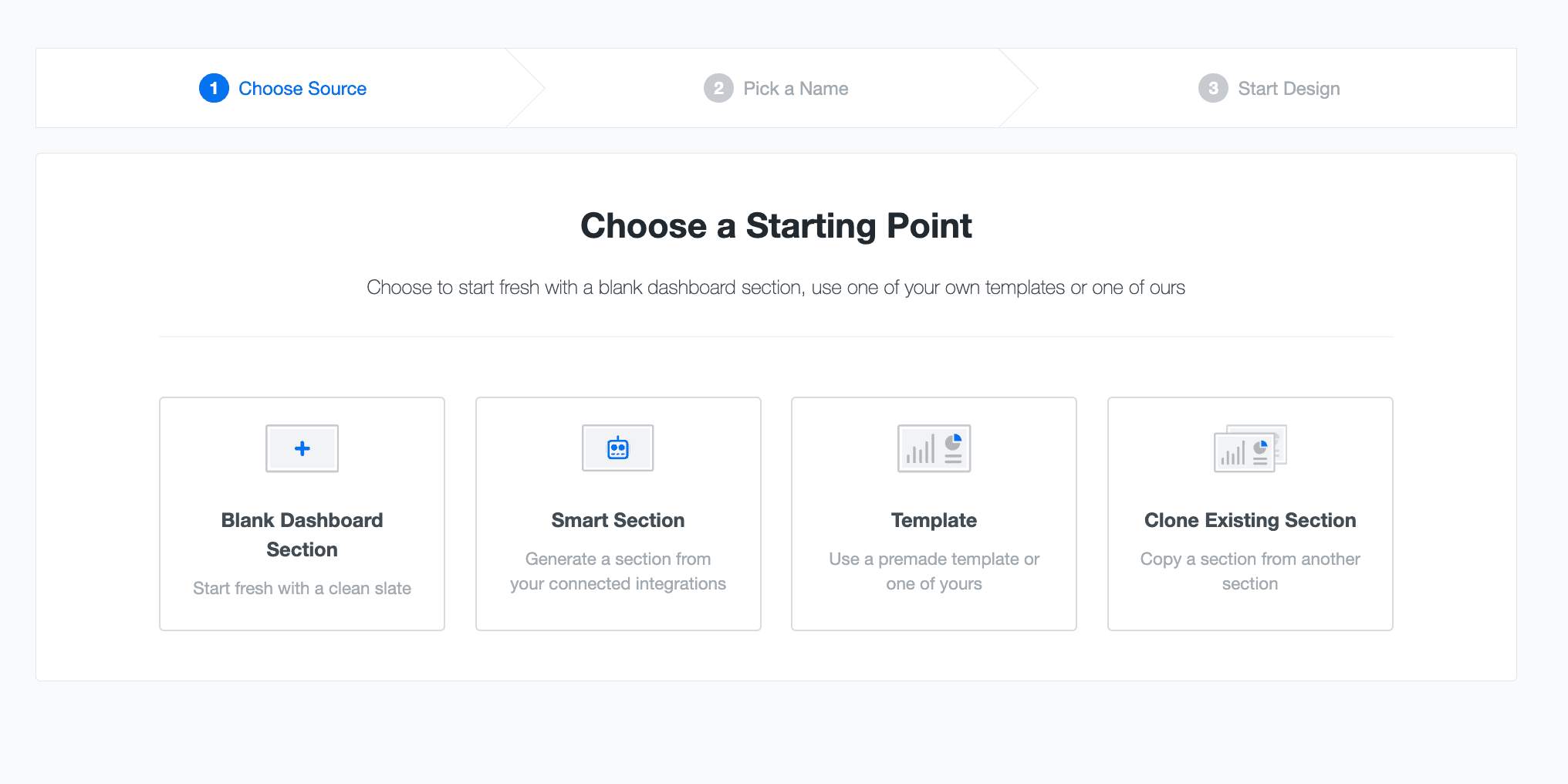
Task: Click the gray circle icon for step 3
Action: coord(1212,88)
